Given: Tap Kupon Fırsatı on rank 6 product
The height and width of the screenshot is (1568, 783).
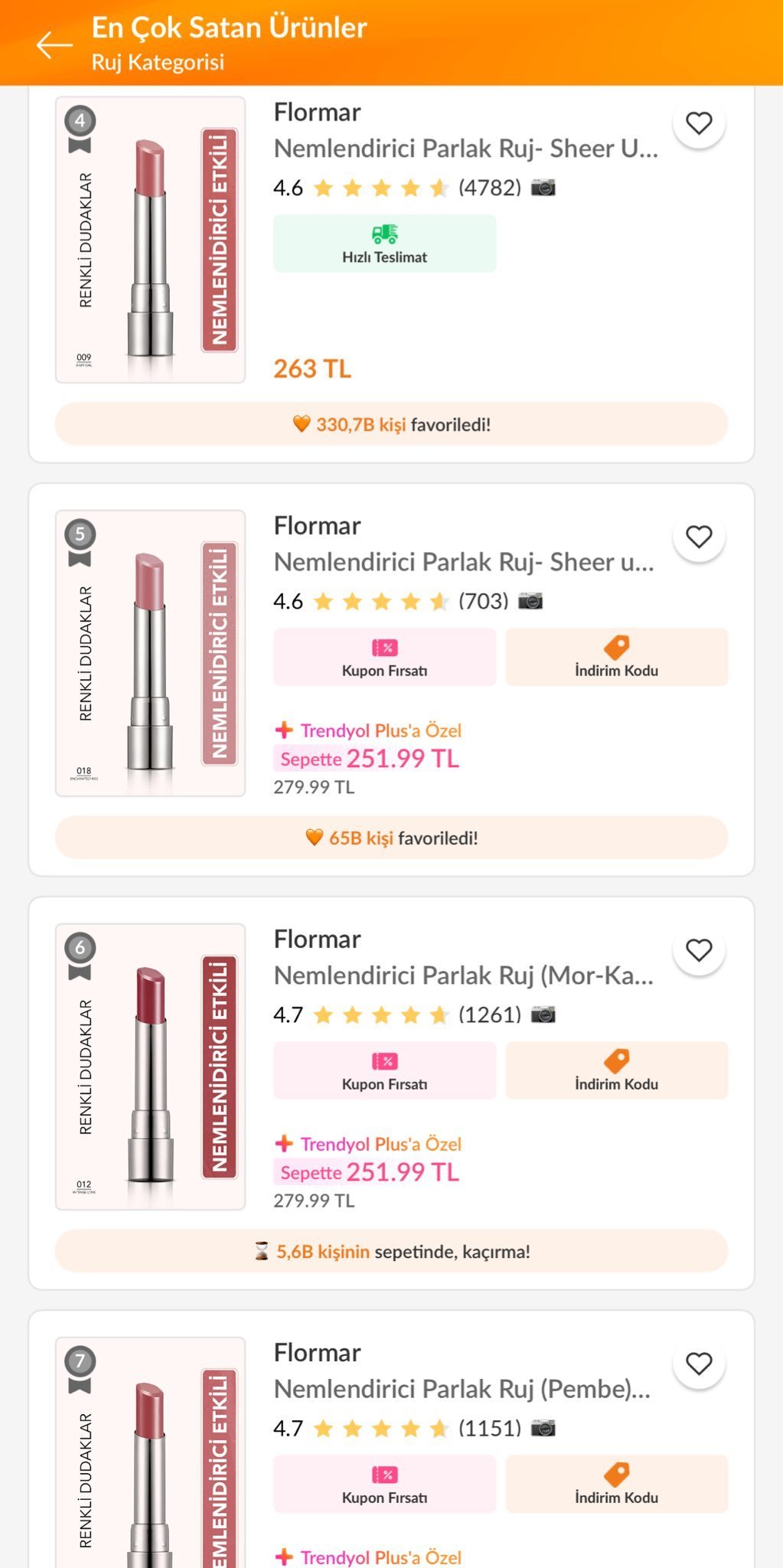Looking at the screenshot, I should click(x=384, y=1070).
